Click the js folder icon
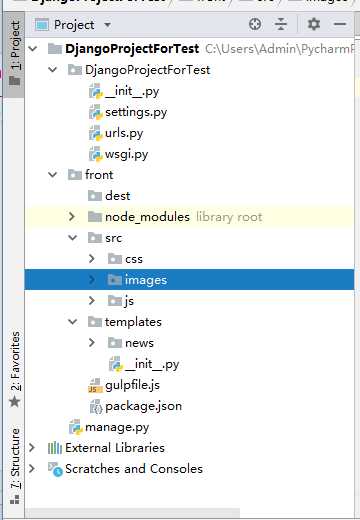360x520 pixels. pyautogui.click(x=115, y=301)
